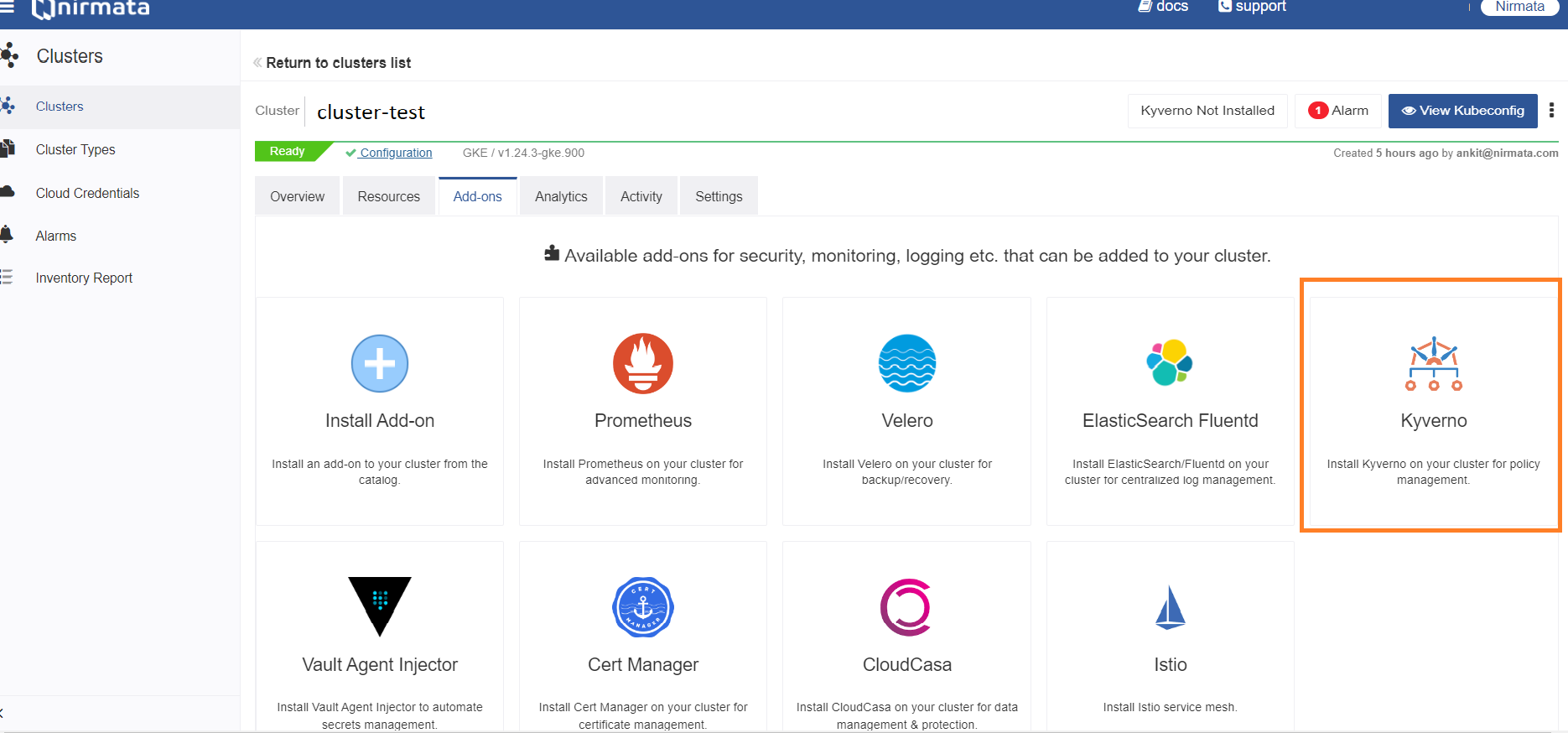
Task: Click the CloudCasa logo icon
Action: coord(906,607)
